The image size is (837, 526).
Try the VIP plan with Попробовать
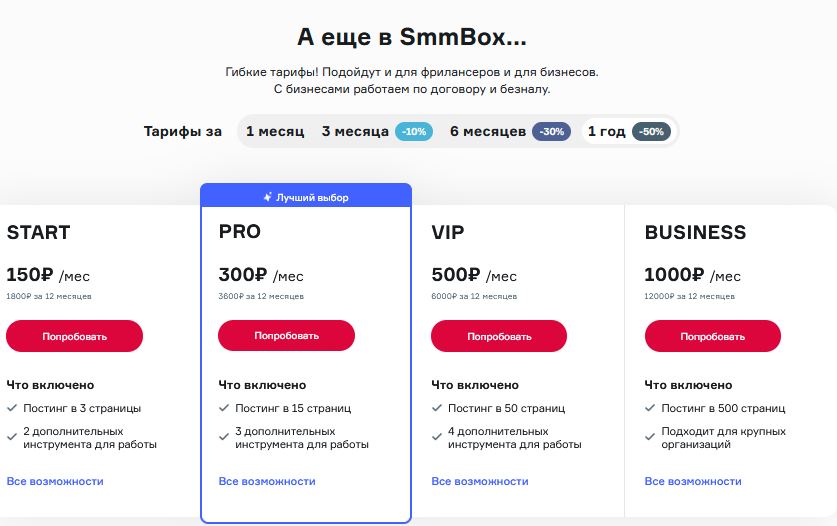coord(499,336)
